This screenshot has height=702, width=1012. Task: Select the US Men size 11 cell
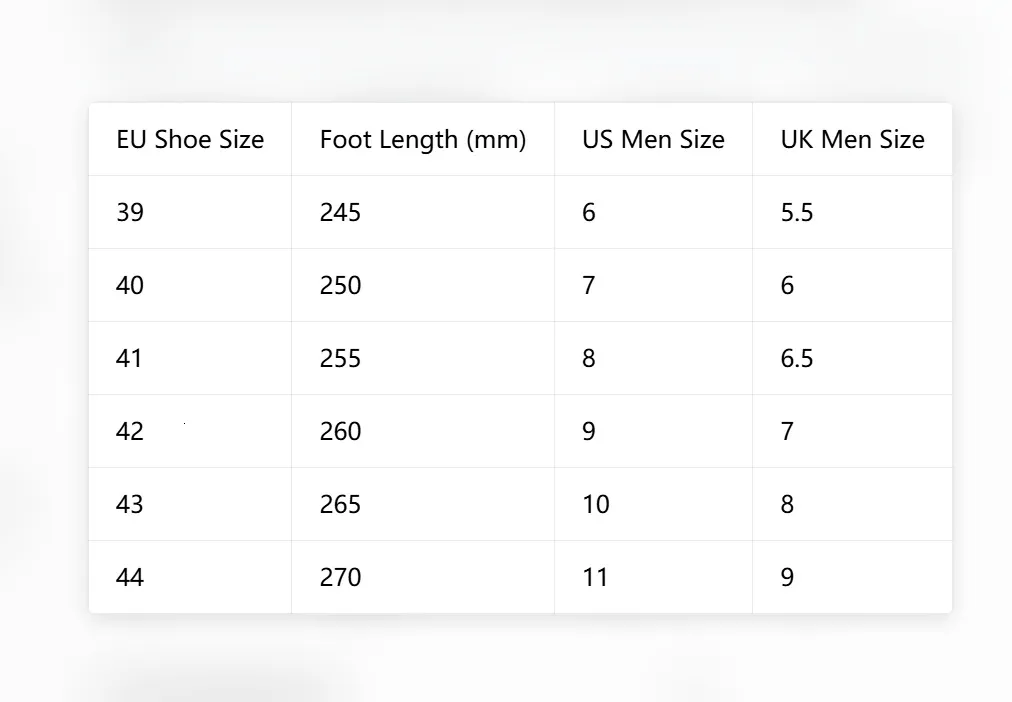(x=653, y=577)
